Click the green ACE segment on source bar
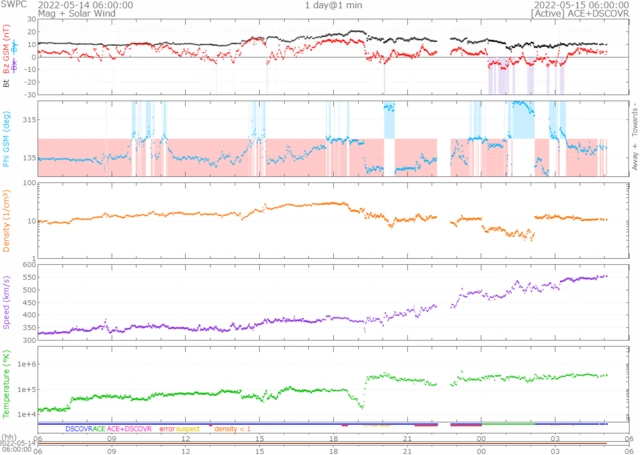640x455 pixels. [x=508, y=424]
